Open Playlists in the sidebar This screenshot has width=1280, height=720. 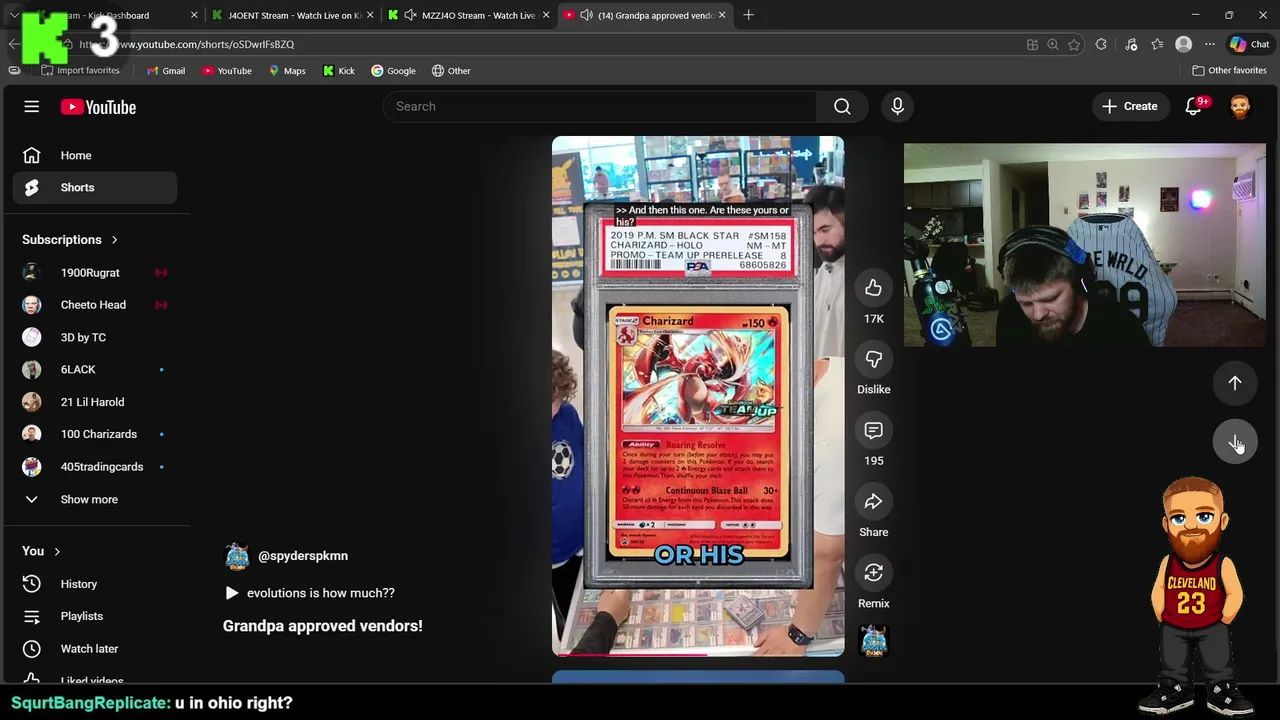tap(95, 616)
